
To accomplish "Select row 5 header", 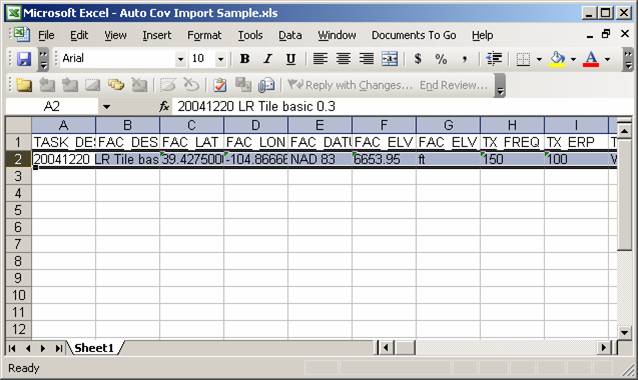I will tap(18, 210).
